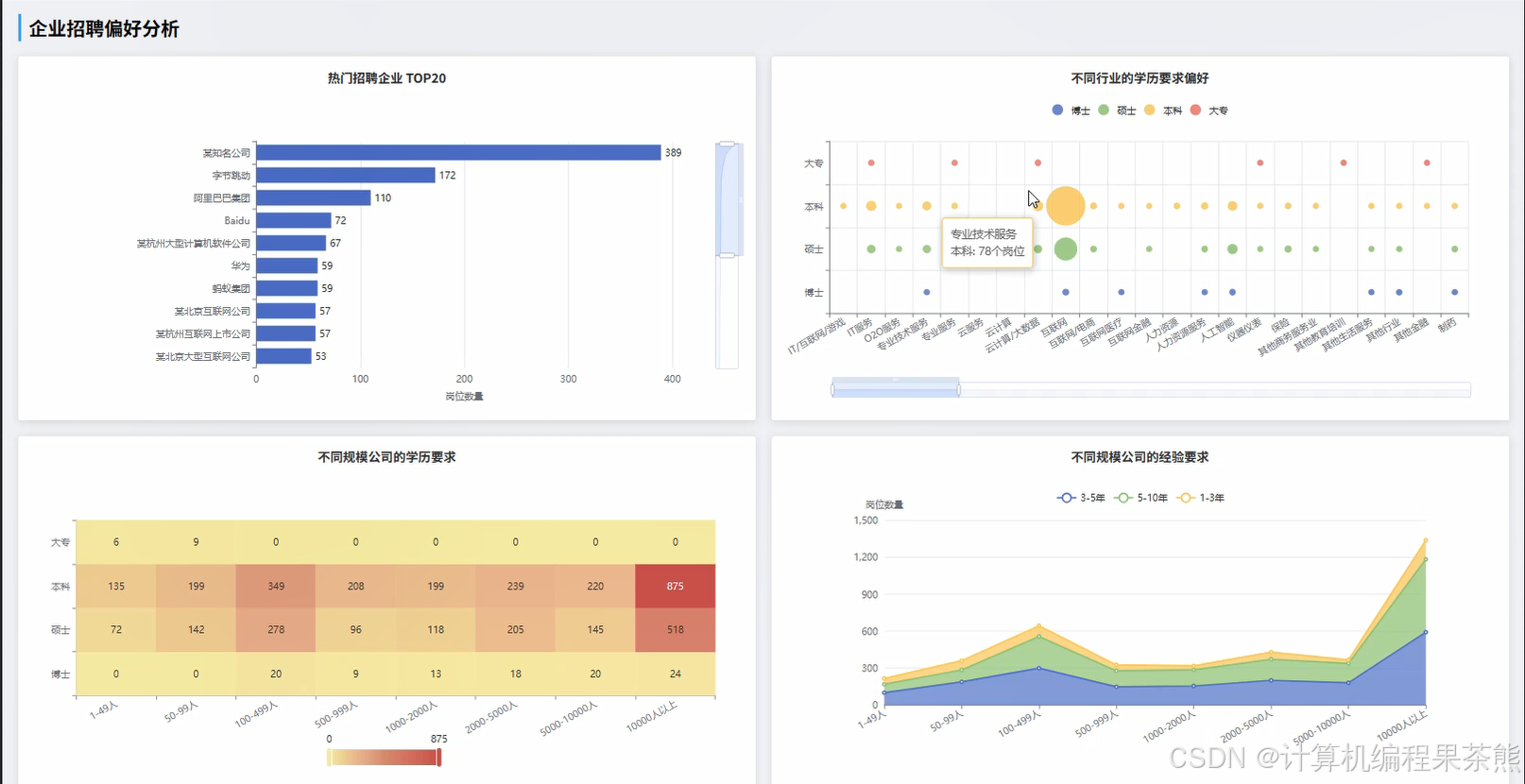The image size is (1525, 784).
Task: Click the heatmap cell with value 135
Action: click(x=116, y=586)
